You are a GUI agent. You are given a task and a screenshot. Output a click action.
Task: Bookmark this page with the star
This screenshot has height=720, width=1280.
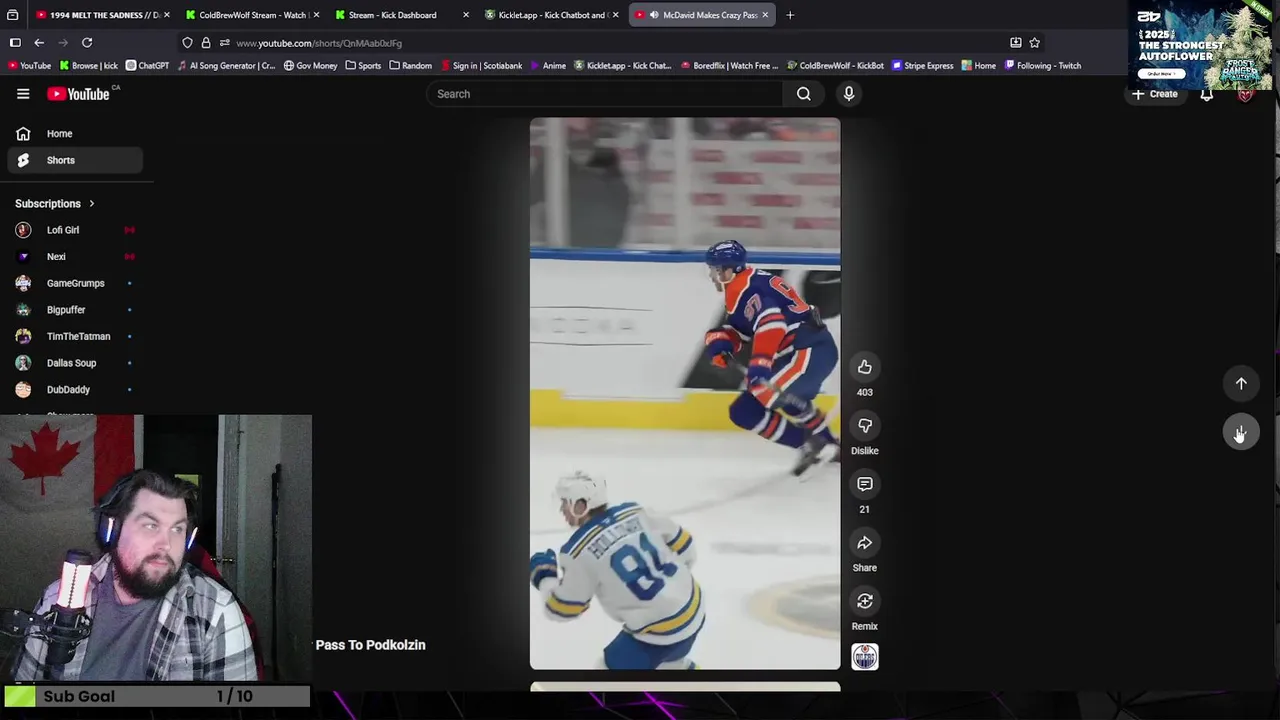[1035, 43]
